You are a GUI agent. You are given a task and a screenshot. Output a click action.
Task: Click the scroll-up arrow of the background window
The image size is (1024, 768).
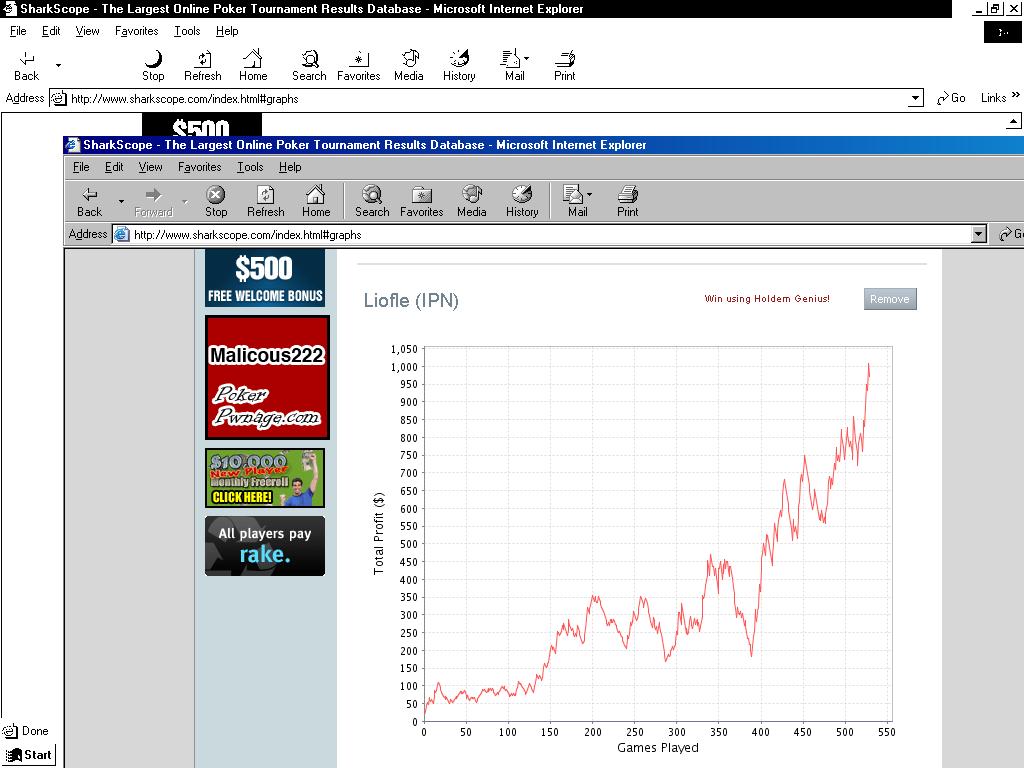point(1013,121)
